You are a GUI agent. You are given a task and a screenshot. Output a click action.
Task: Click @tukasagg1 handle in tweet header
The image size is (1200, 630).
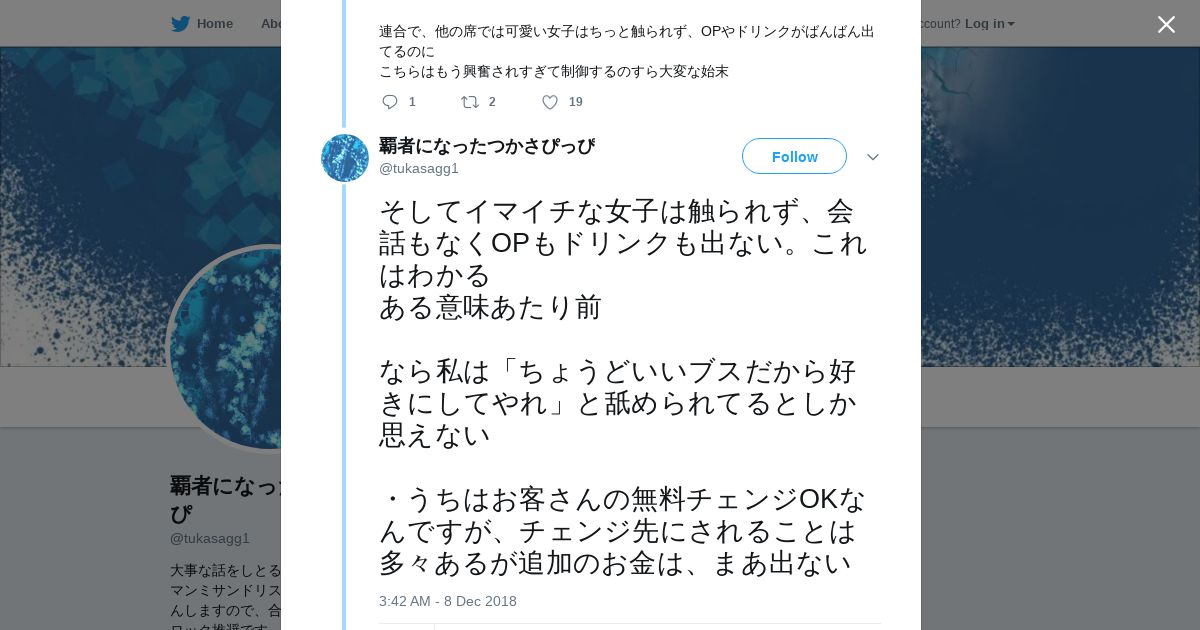click(419, 168)
